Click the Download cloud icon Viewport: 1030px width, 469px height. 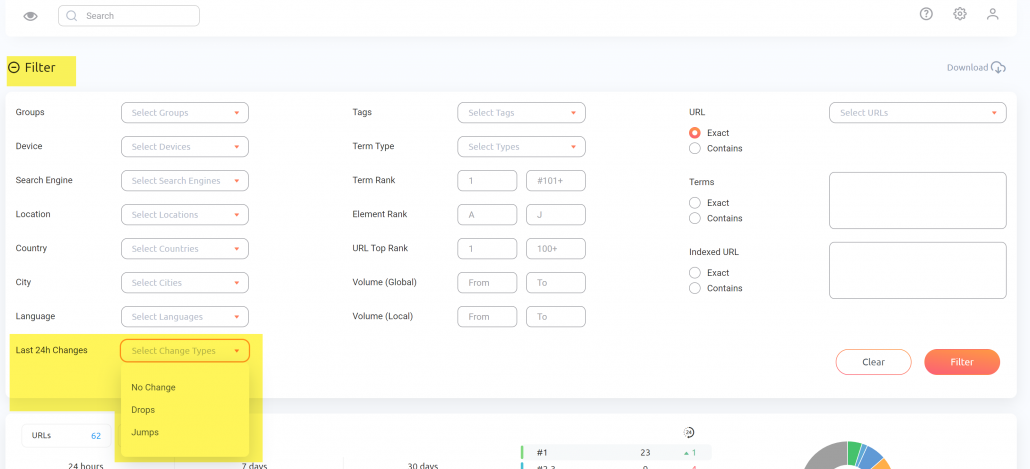[998, 68]
